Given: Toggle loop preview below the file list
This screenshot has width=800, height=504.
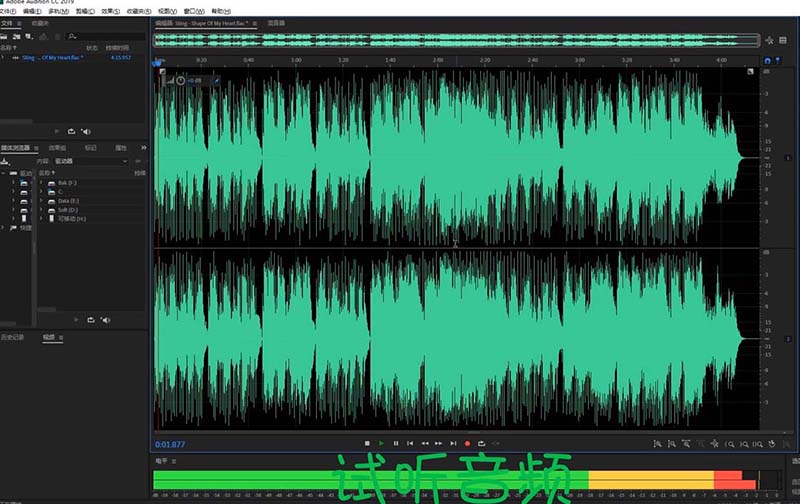Looking at the screenshot, I should click(x=71, y=132).
